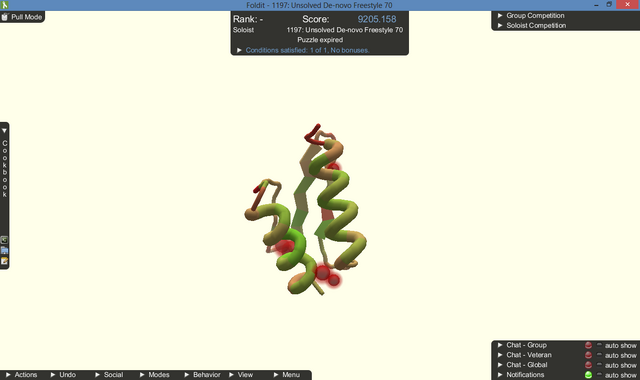This screenshot has width=640, height=380.
Task: Click the blue folder icon in Cookbook
Action: [x=4, y=251]
